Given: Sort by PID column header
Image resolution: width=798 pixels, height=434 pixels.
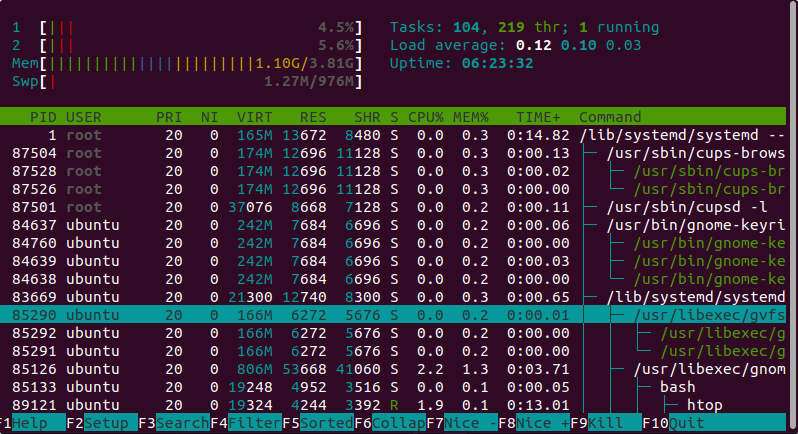Looking at the screenshot, I should tap(43, 118).
